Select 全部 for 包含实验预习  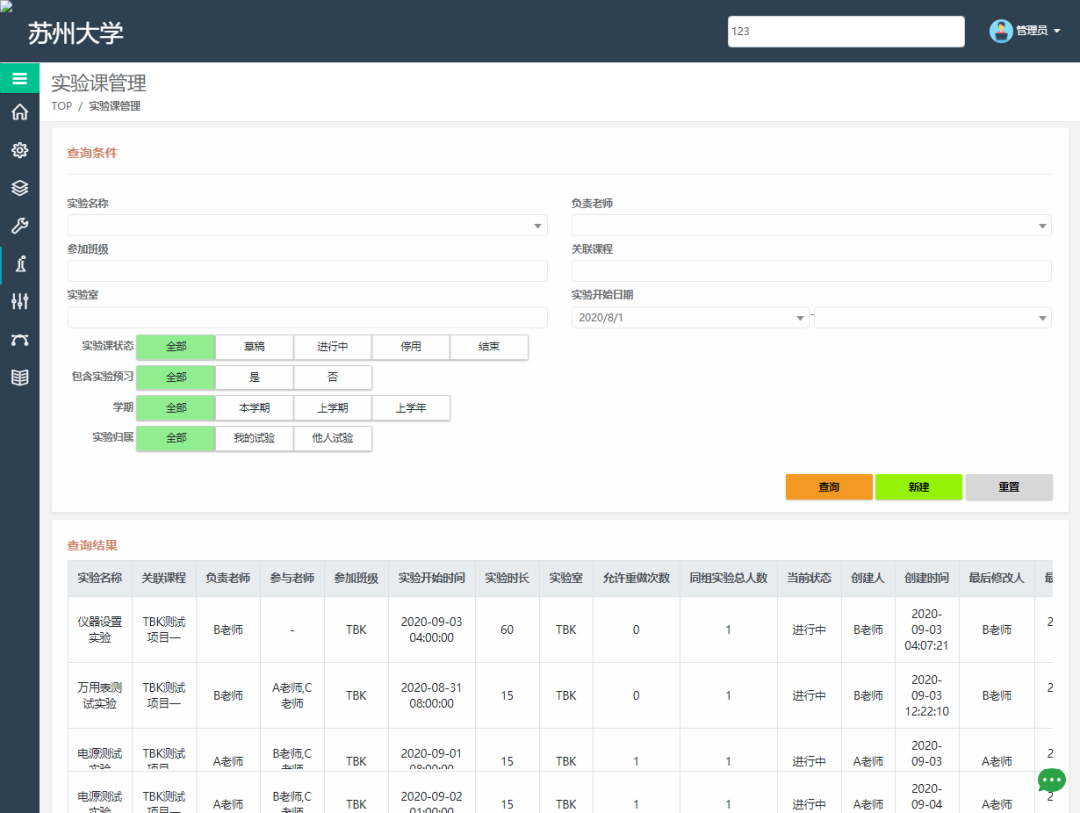[176, 377]
